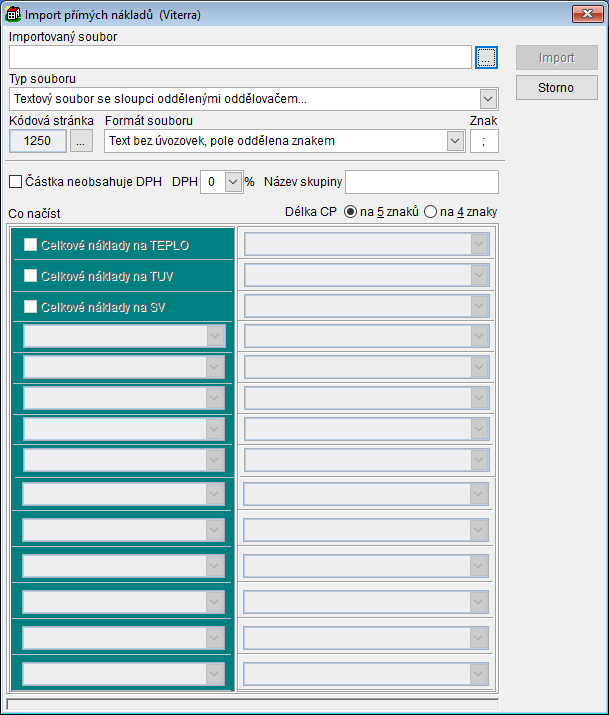The image size is (609, 715).
Task: Enable the Částka neobsahuje DPH checkbox
Action: pyautogui.click(x=15, y=182)
